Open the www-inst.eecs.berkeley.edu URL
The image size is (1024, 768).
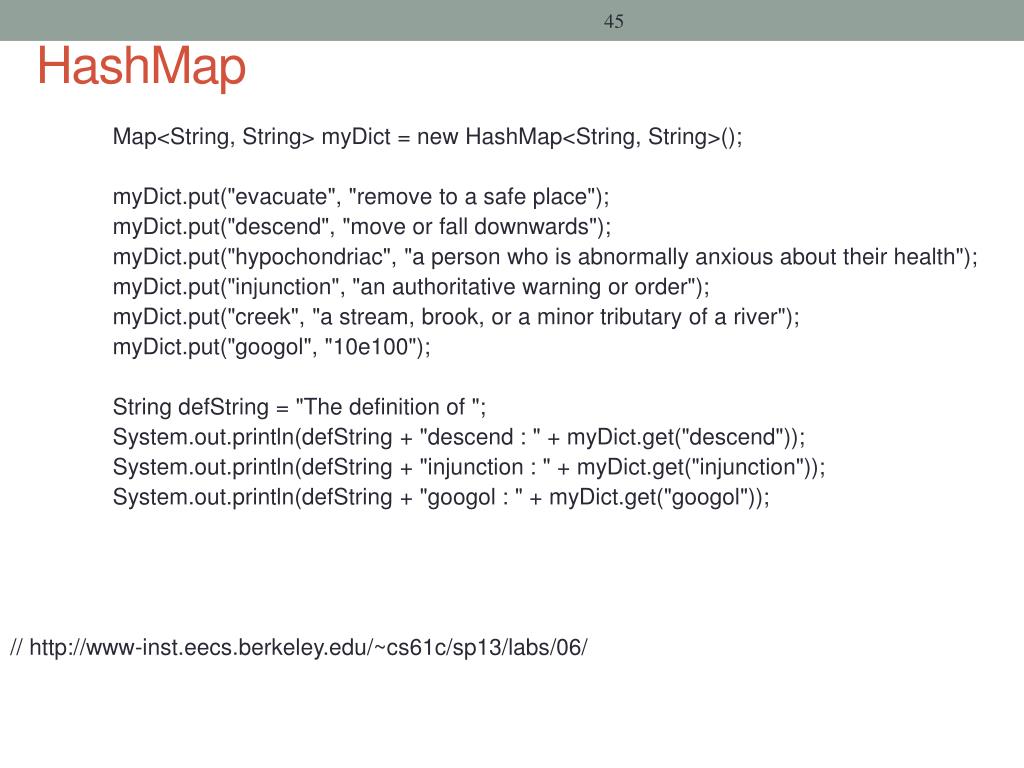308,648
